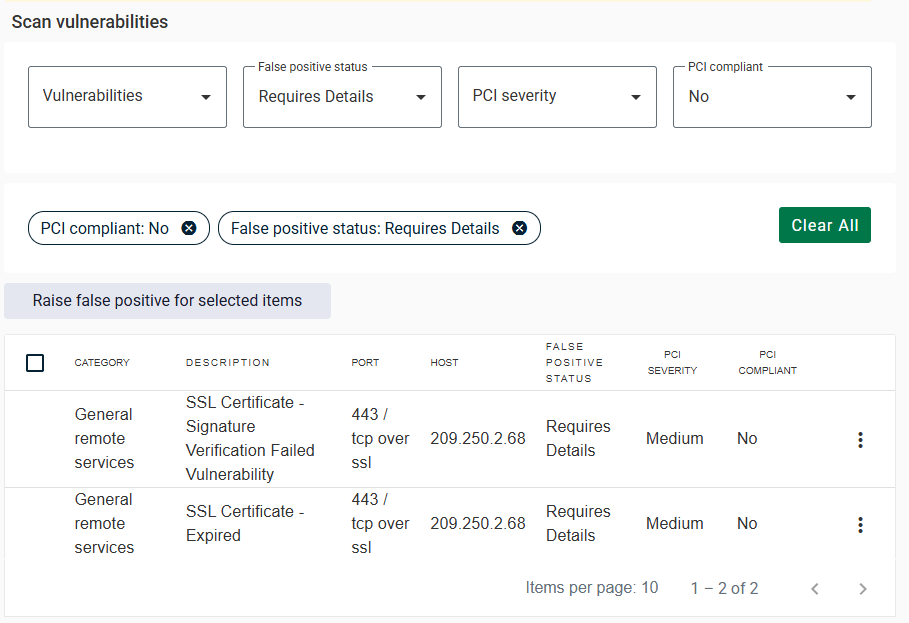
Task: Go to previous page of results
Action: coord(815,589)
